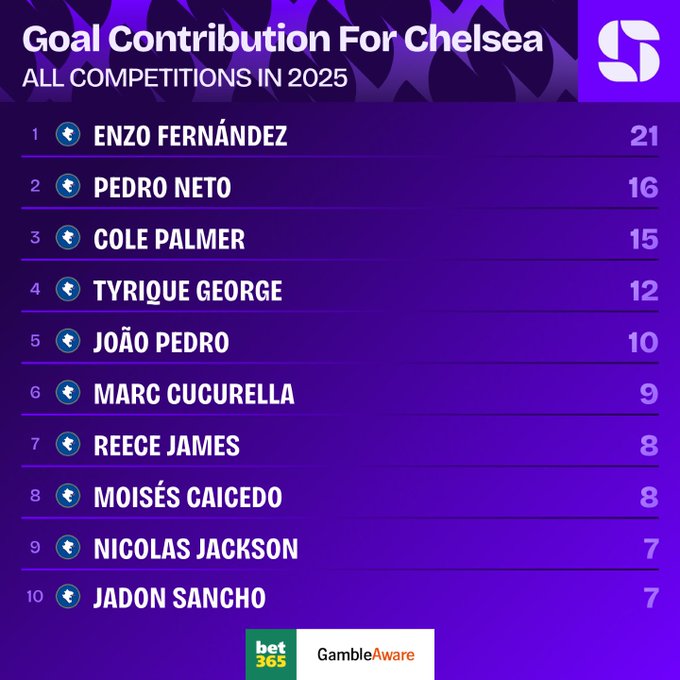Click the GambleAware logo
This screenshot has height=680, width=680.
click(365, 655)
